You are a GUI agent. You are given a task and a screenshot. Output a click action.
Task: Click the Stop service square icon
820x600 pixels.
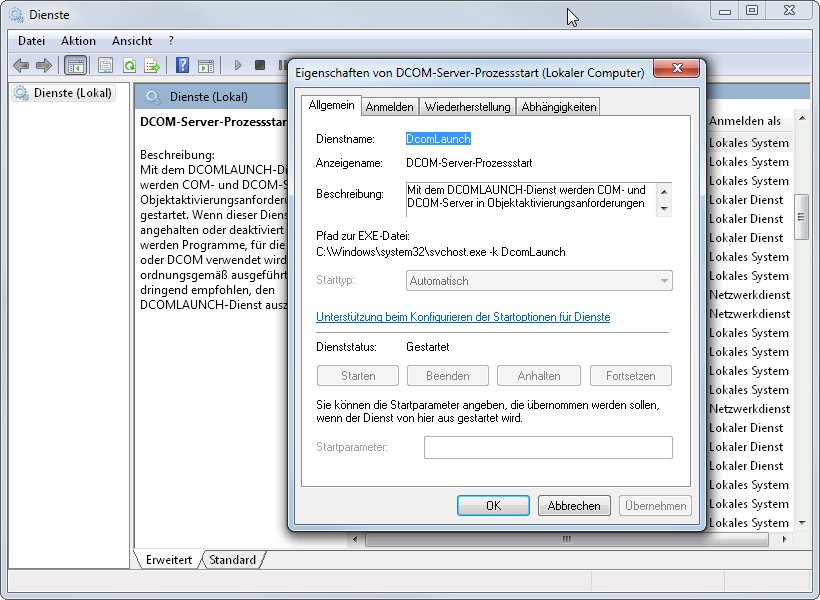[x=260, y=65]
